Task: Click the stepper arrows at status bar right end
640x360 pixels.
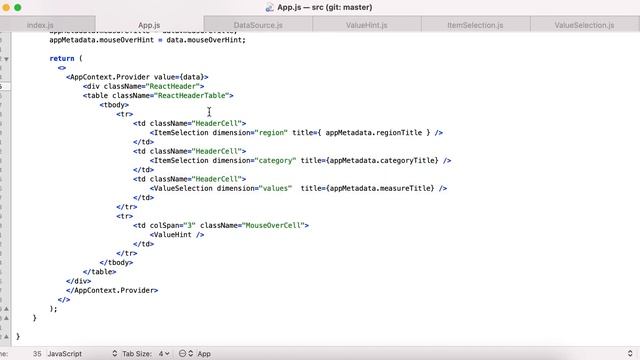Action: pyautogui.click(x=630, y=353)
